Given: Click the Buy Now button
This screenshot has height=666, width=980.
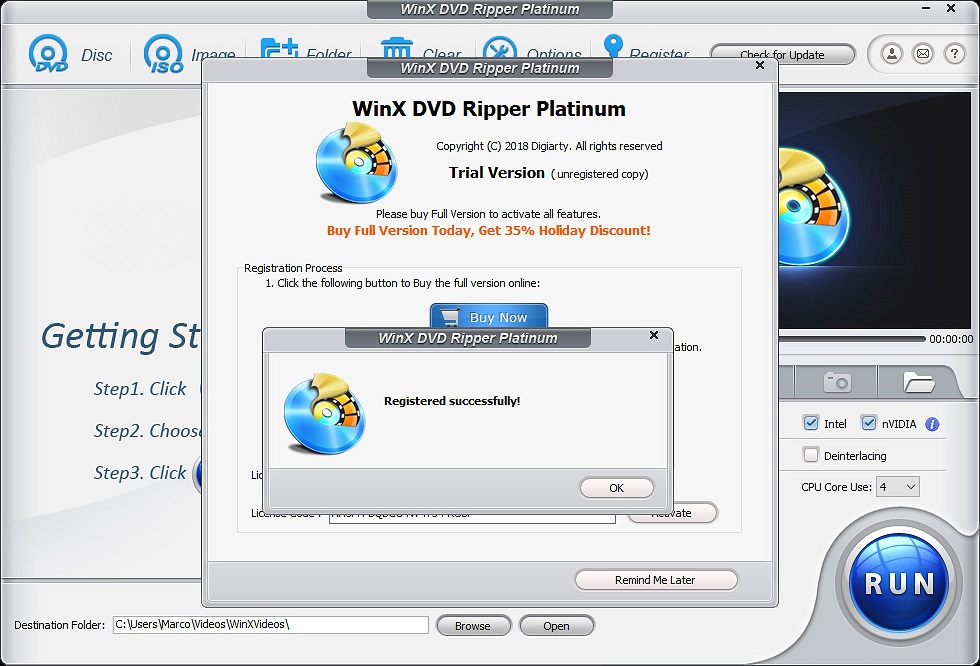Looking at the screenshot, I should coord(489,316).
